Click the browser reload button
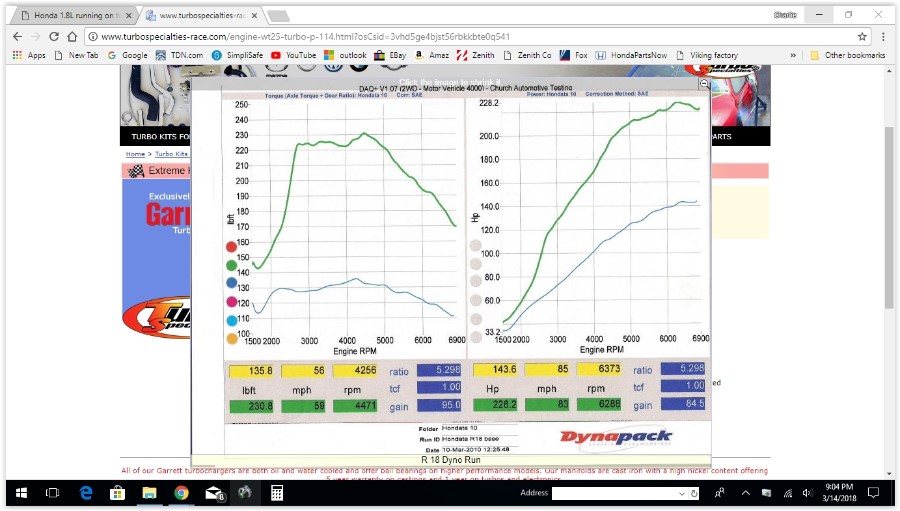Image resolution: width=900 pixels, height=511 pixels. pos(53,36)
